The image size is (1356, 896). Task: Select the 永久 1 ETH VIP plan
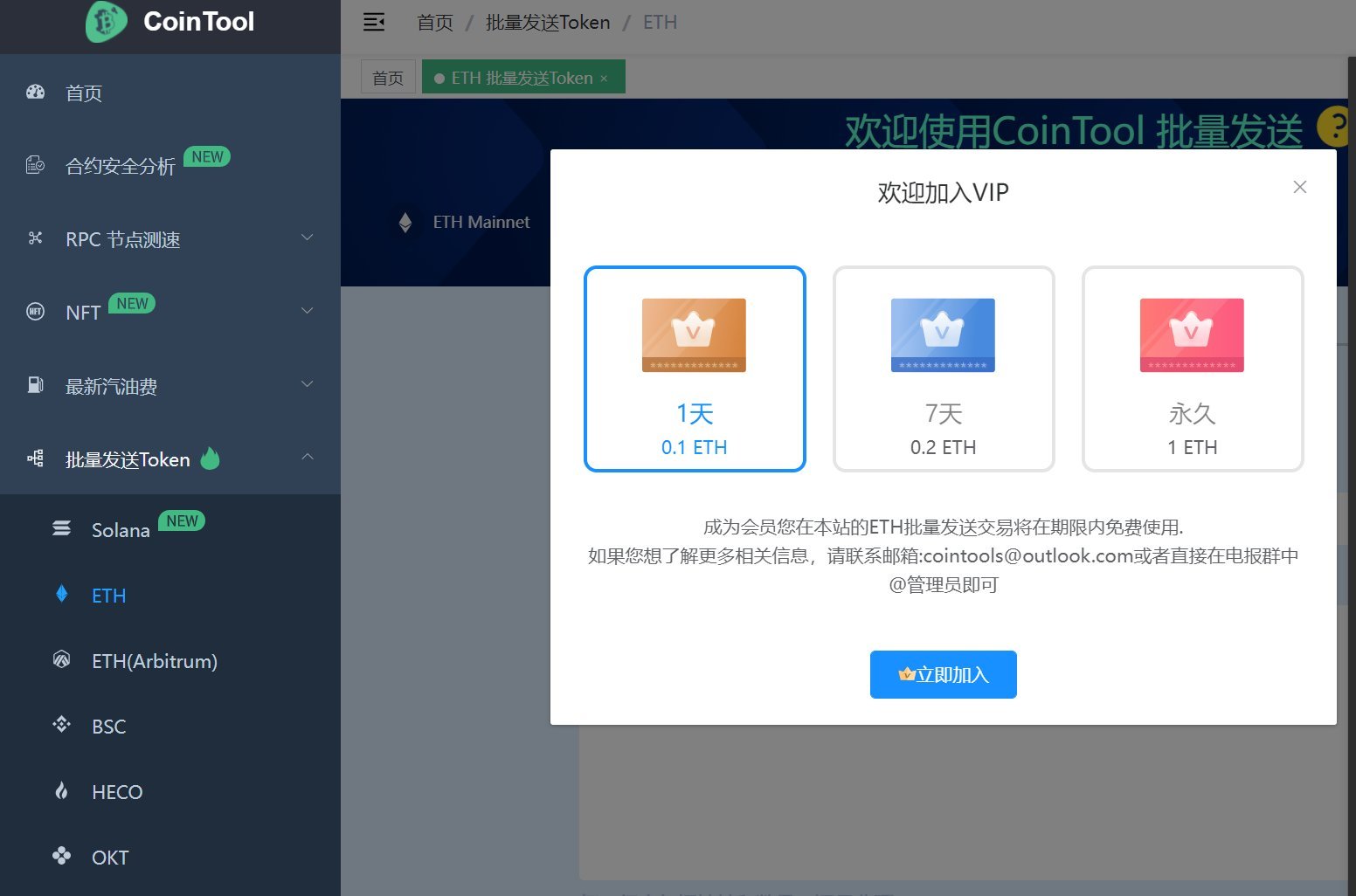tap(1192, 369)
